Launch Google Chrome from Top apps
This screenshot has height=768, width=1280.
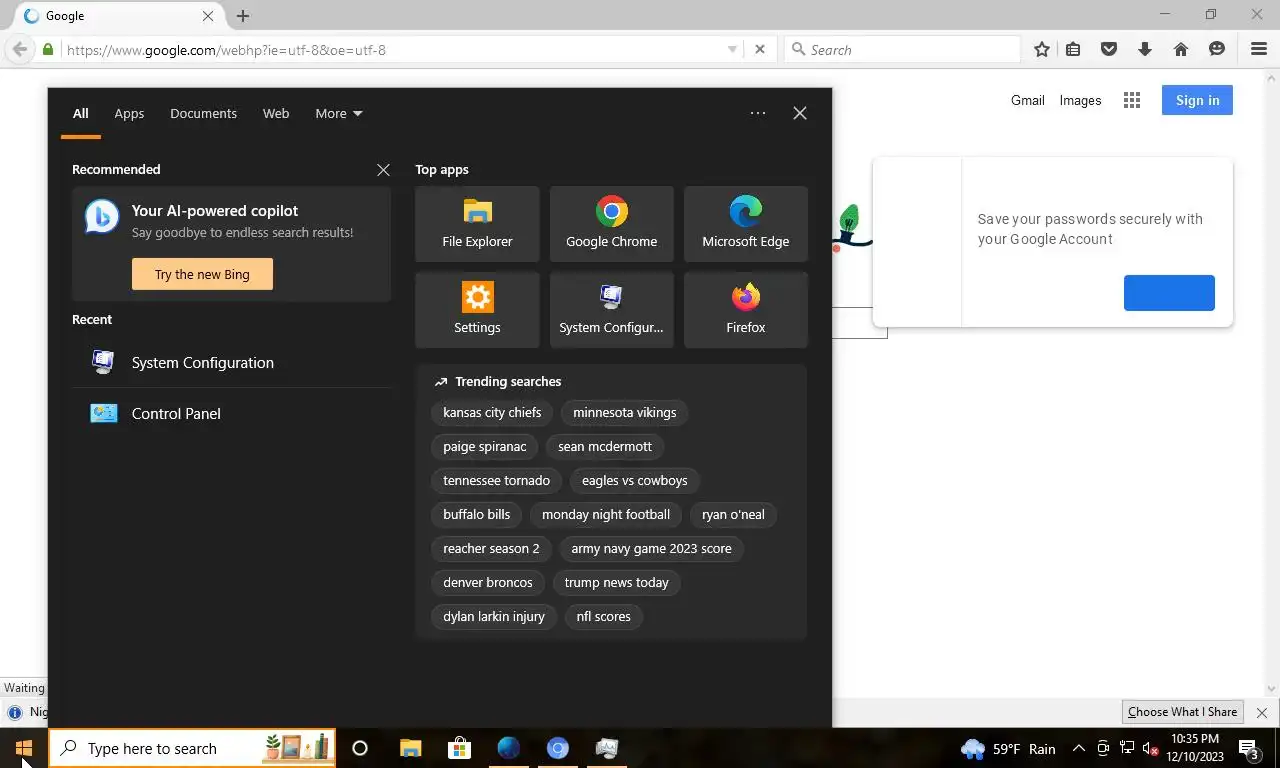[612, 224]
